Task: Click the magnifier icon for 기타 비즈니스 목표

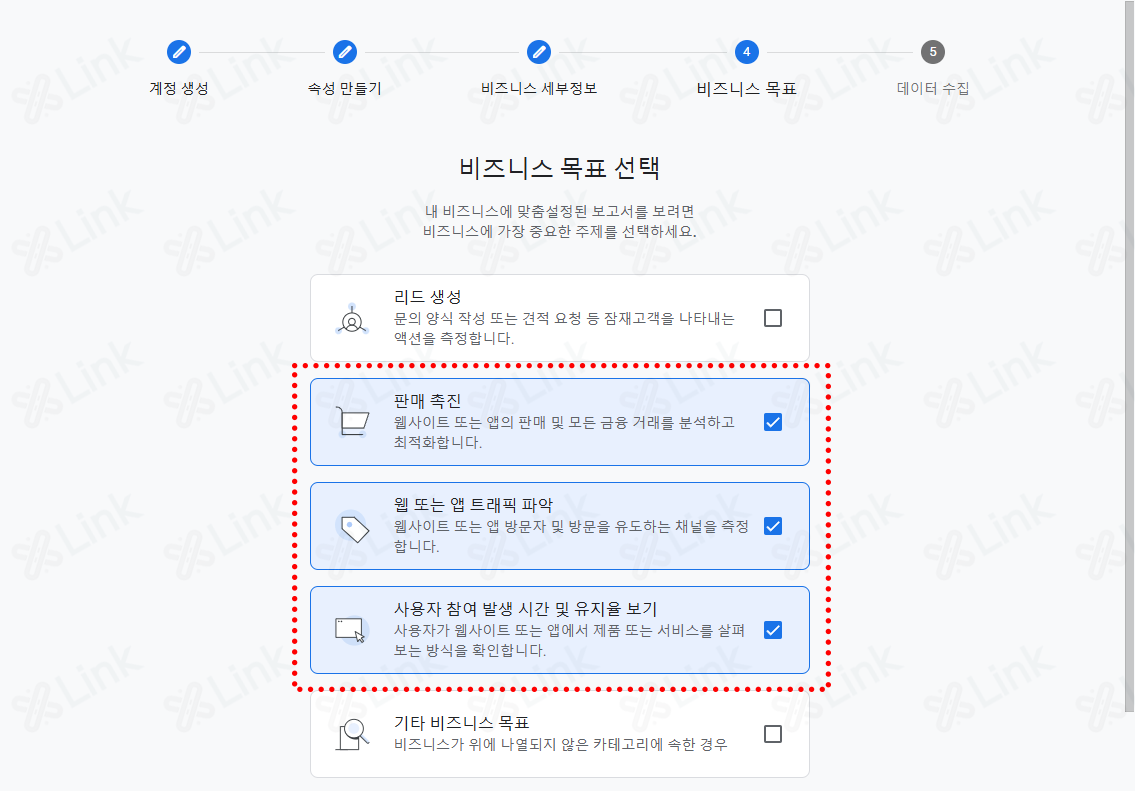Action: click(353, 735)
